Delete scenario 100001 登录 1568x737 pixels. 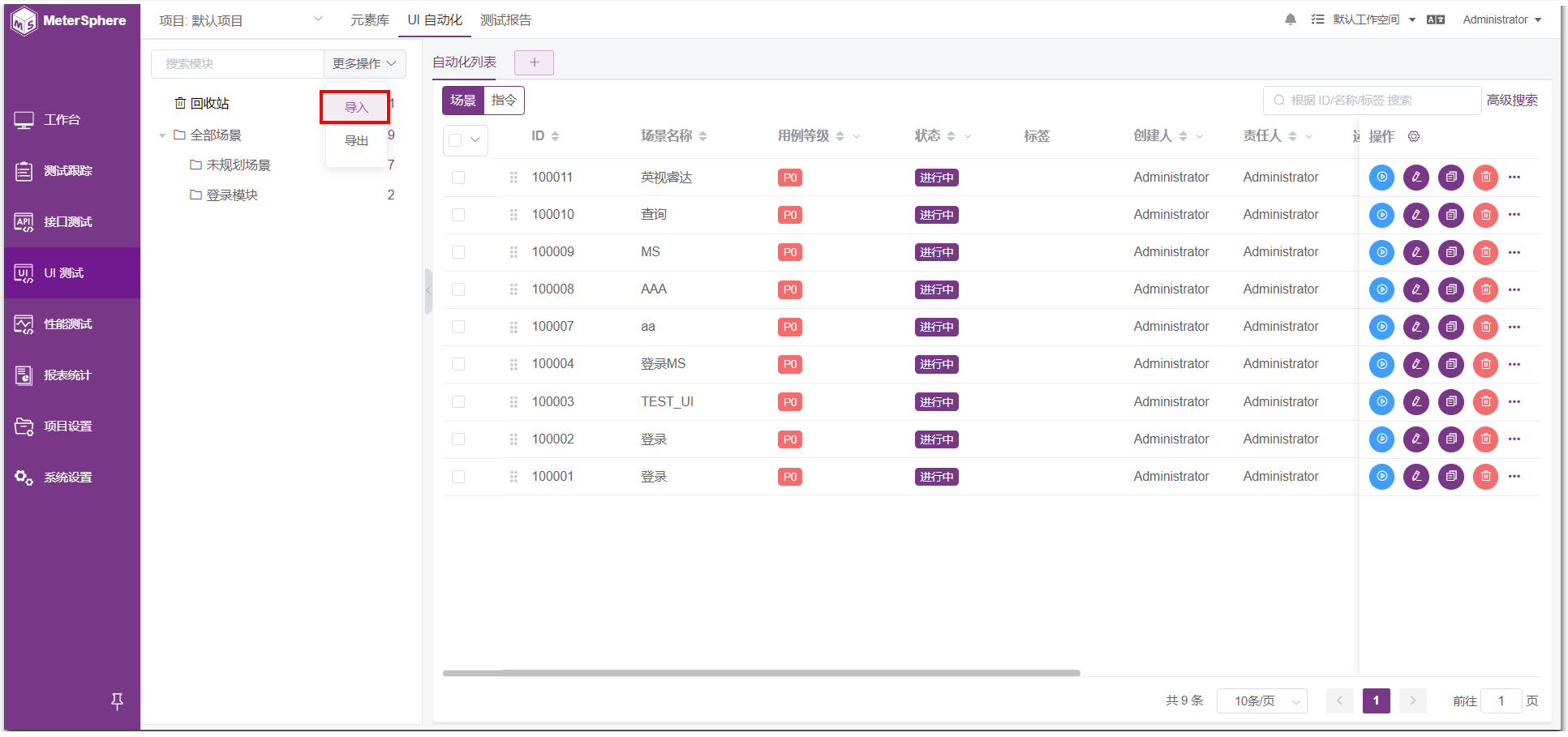(x=1485, y=476)
